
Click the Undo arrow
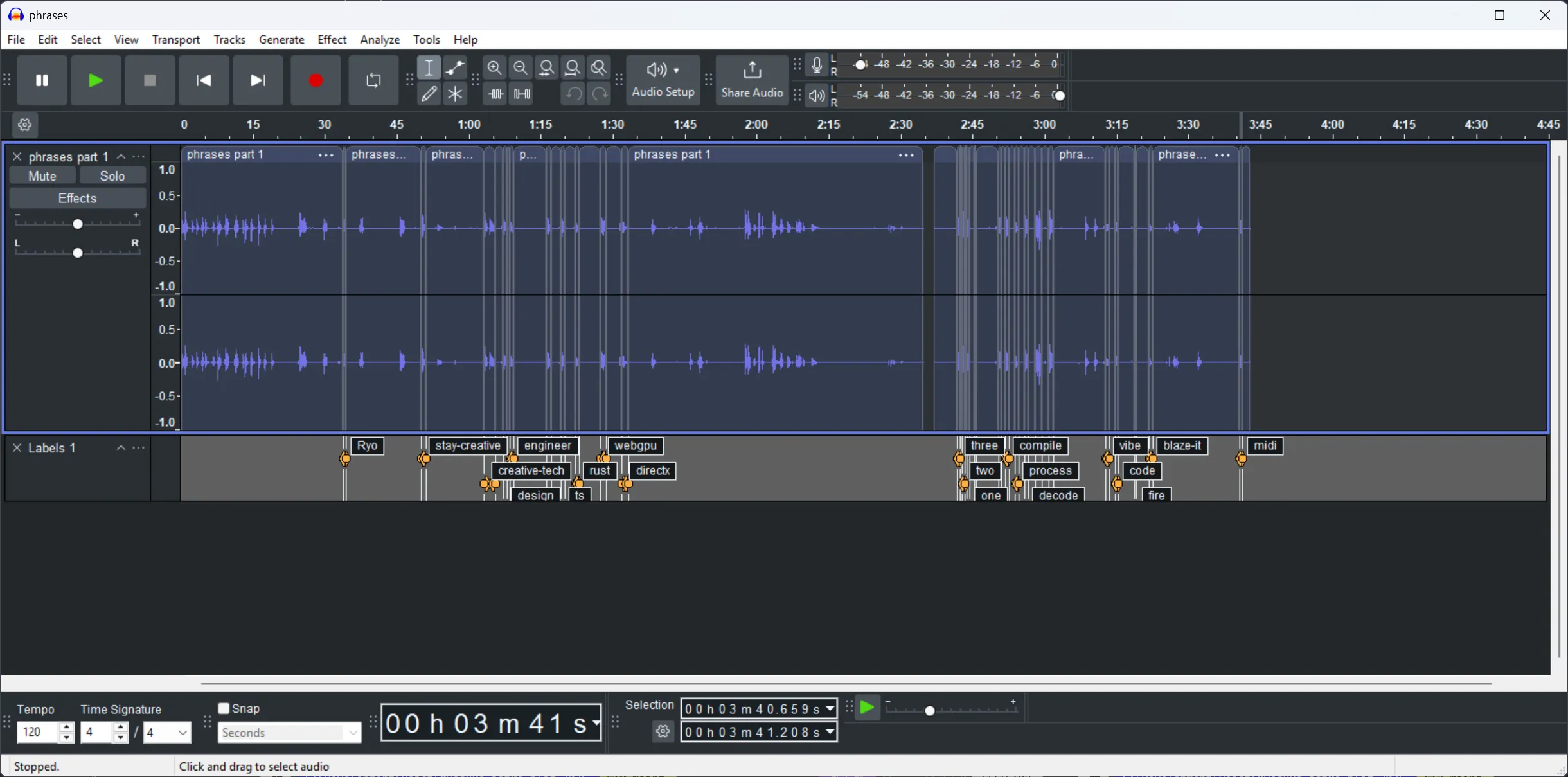coord(573,94)
